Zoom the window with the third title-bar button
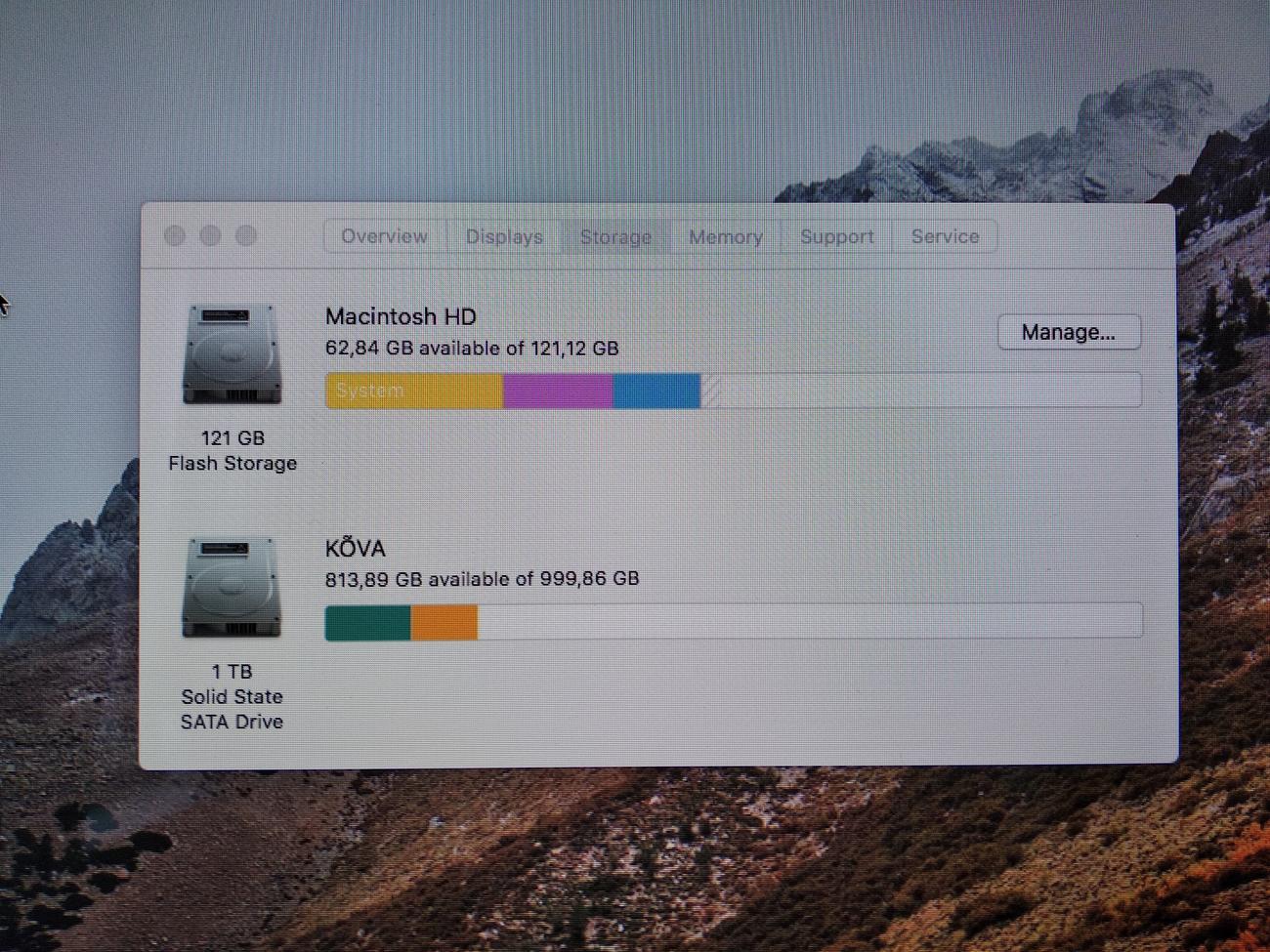This screenshot has height=952, width=1270. point(246,235)
